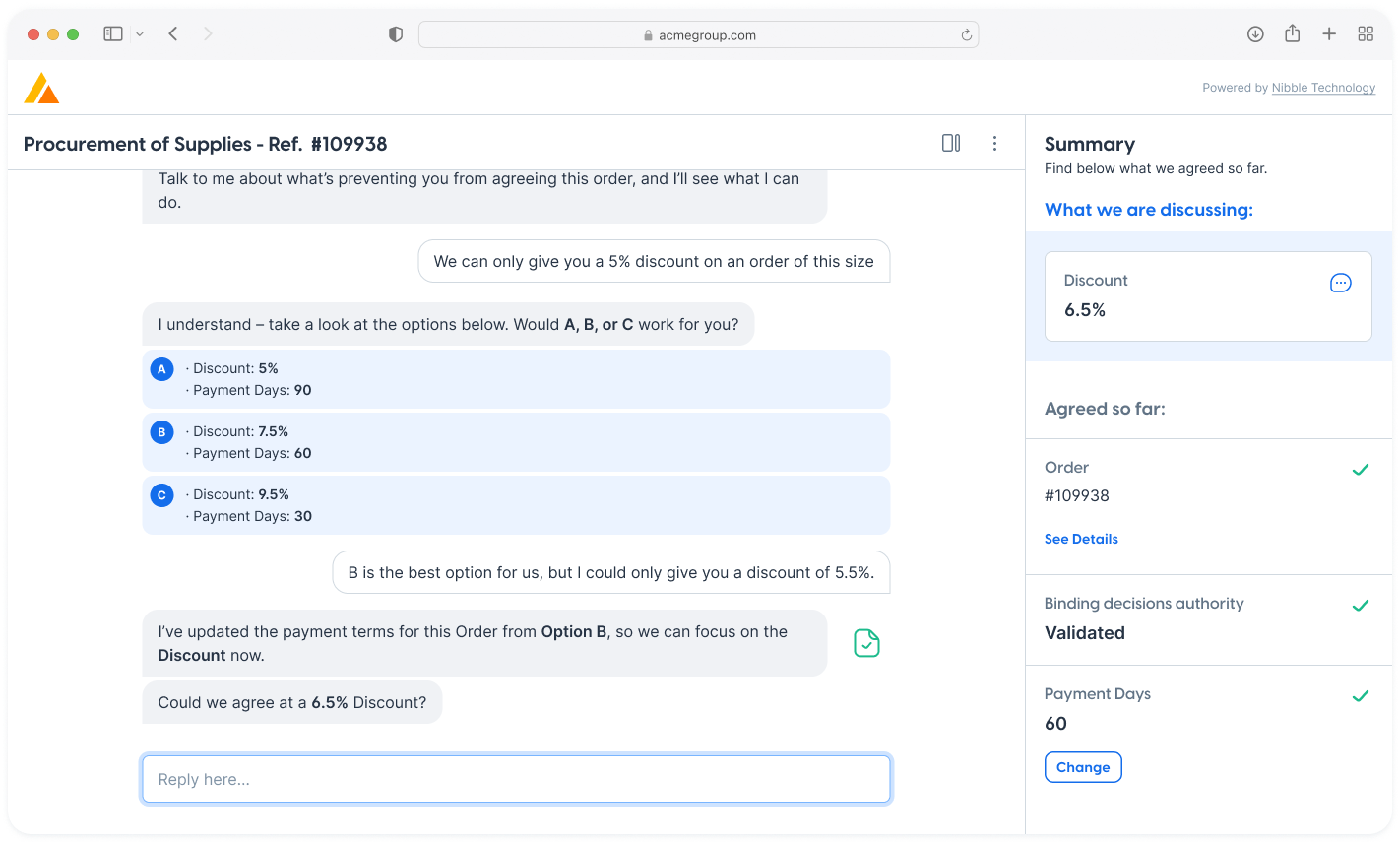Select option A with 5% discount

pyautogui.click(x=516, y=379)
